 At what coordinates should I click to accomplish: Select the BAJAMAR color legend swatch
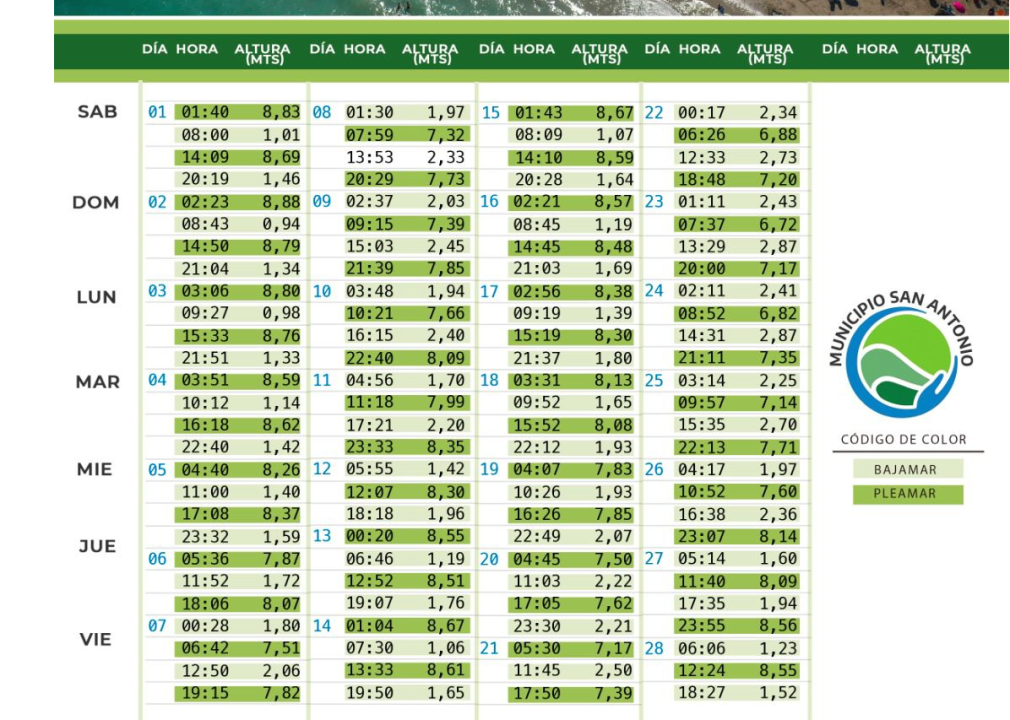click(907, 469)
